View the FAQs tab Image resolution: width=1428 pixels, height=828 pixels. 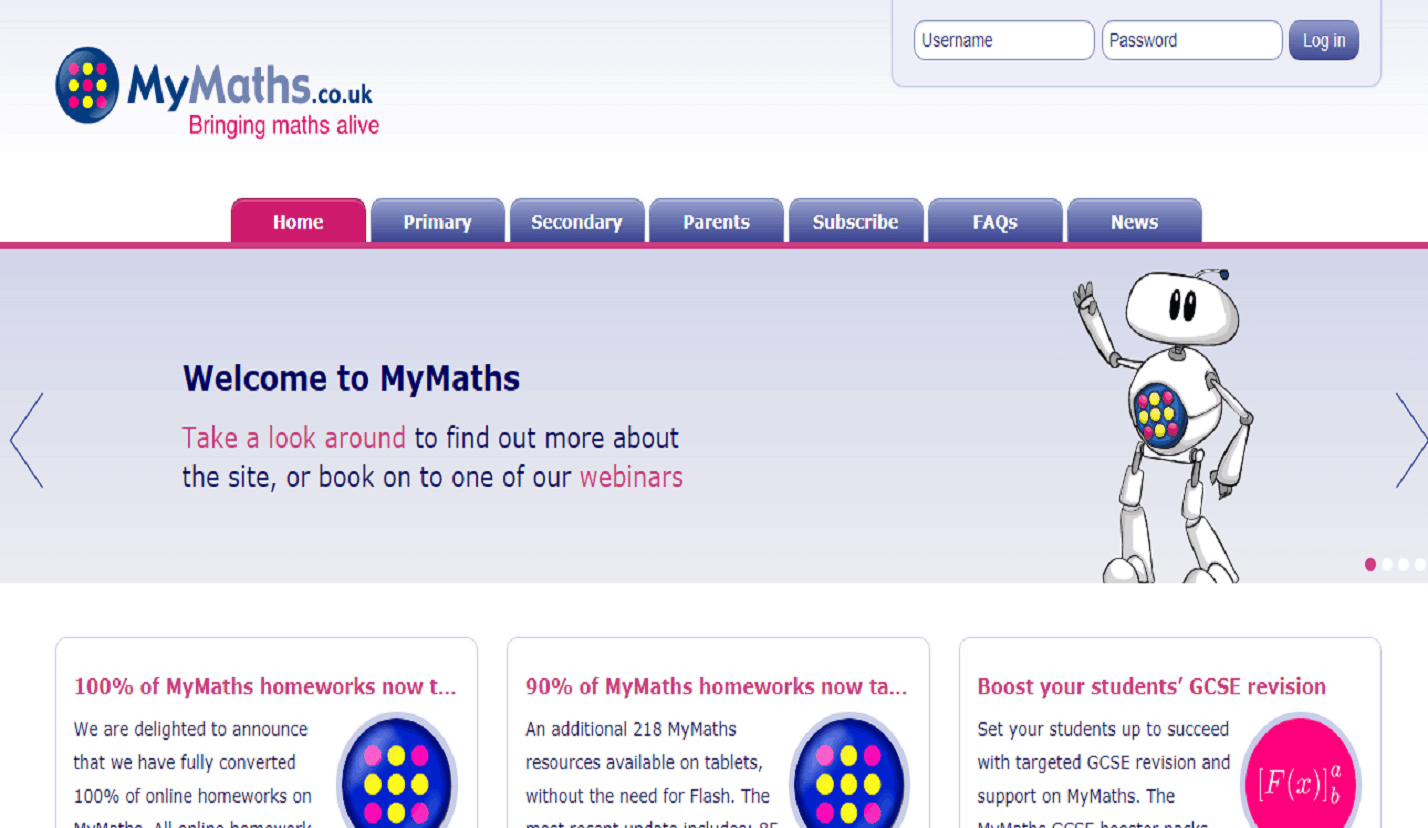point(994,222)
